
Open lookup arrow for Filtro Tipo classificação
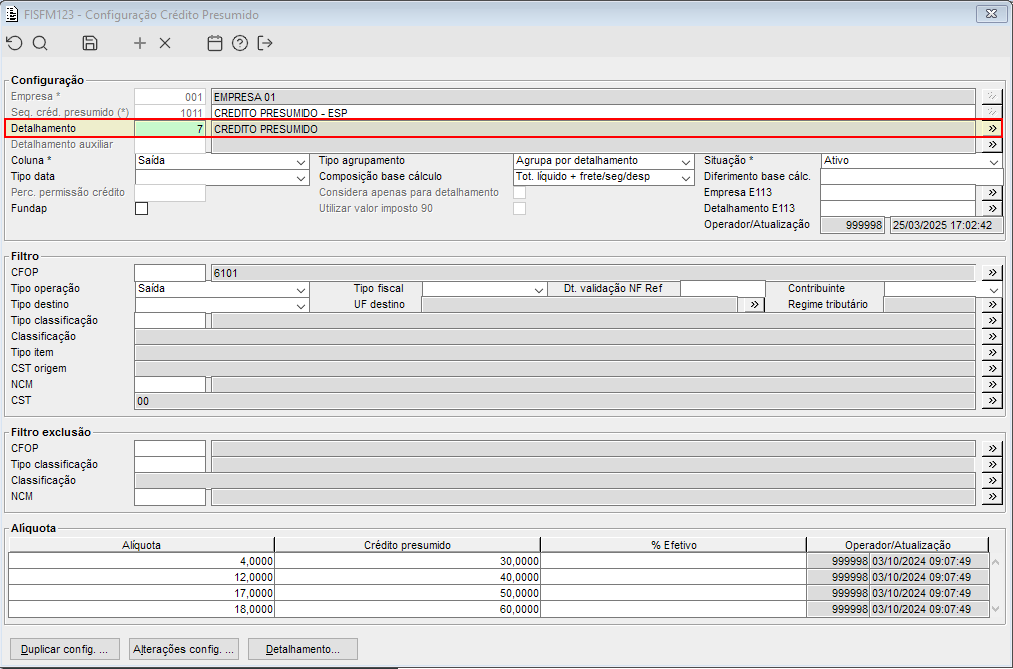(x=992, y=320)
